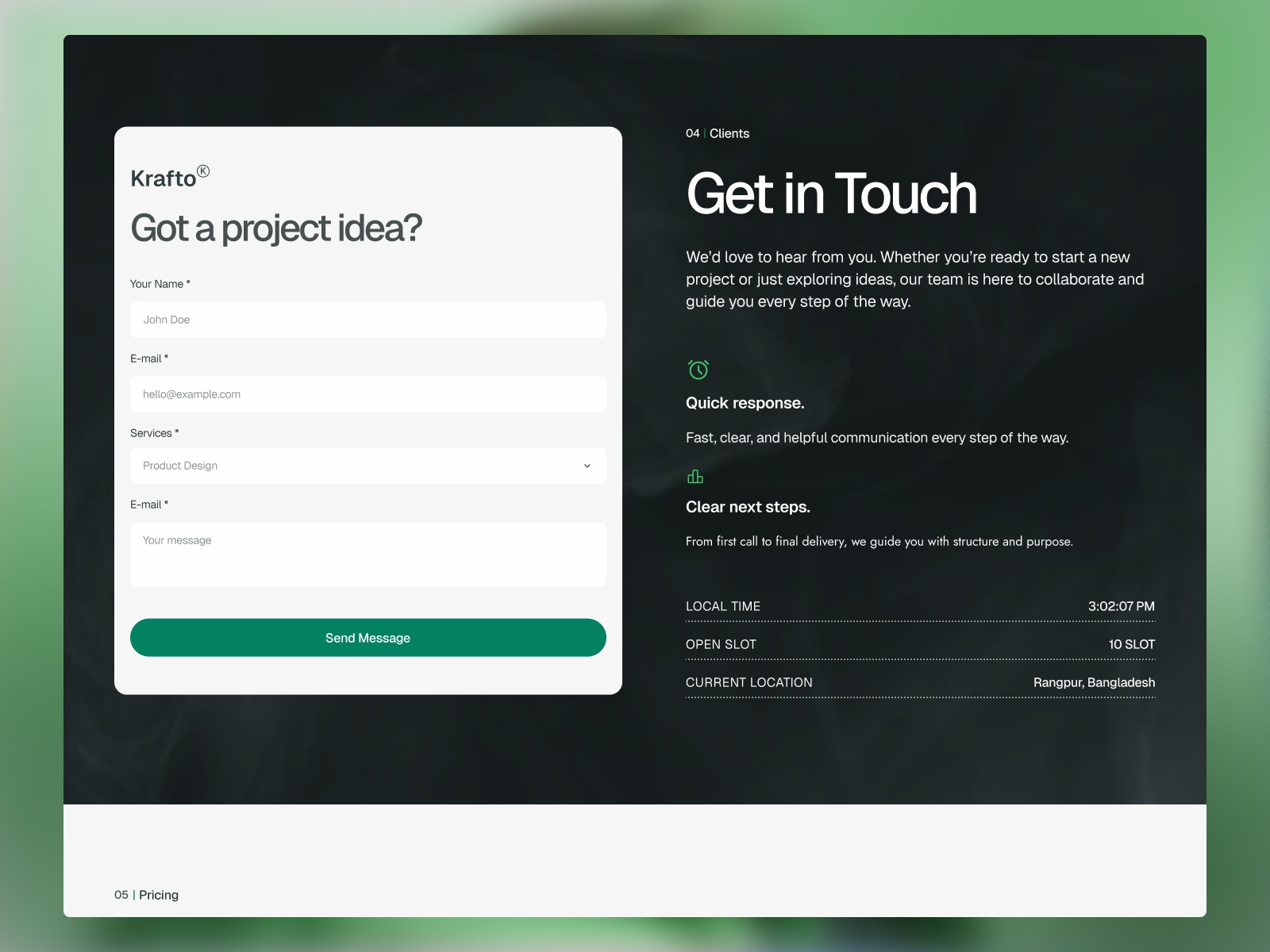1270x952 pixels.
Task: Click the green alarm clock icon
Action: point(696,369)
